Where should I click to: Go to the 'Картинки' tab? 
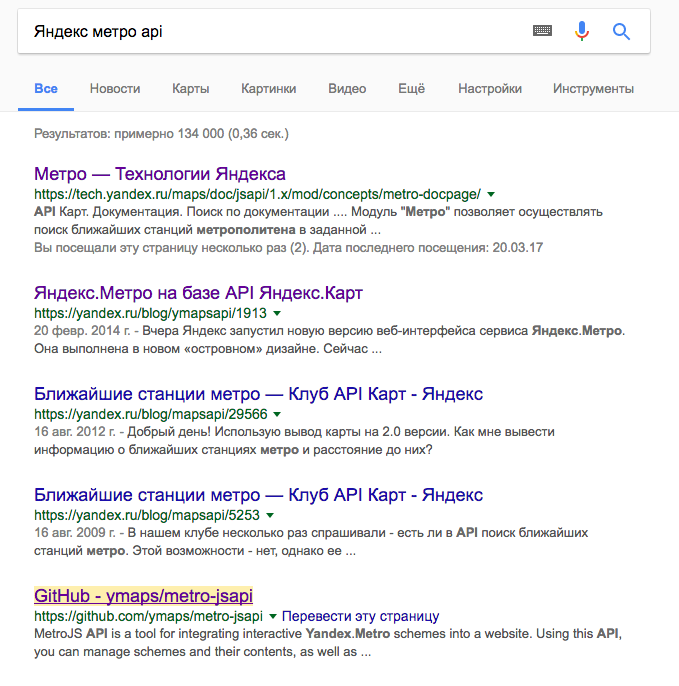pyautogui.click(x=269, y=89)
